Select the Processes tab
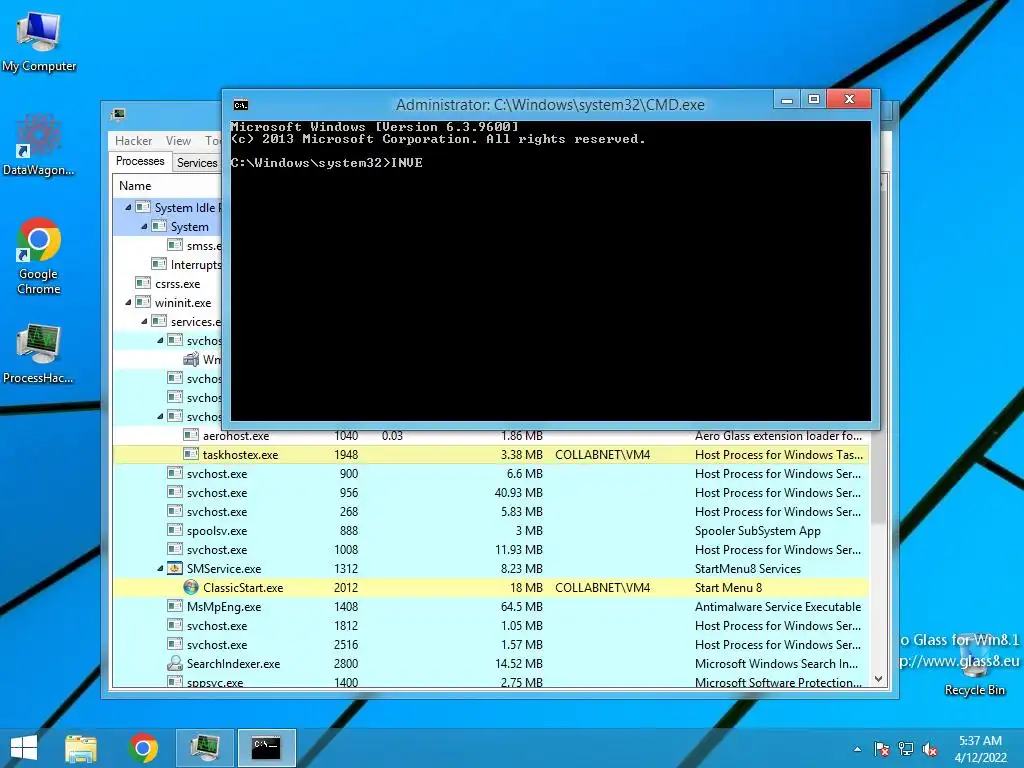The image size is (1024, 768). (x=140, y=161)
